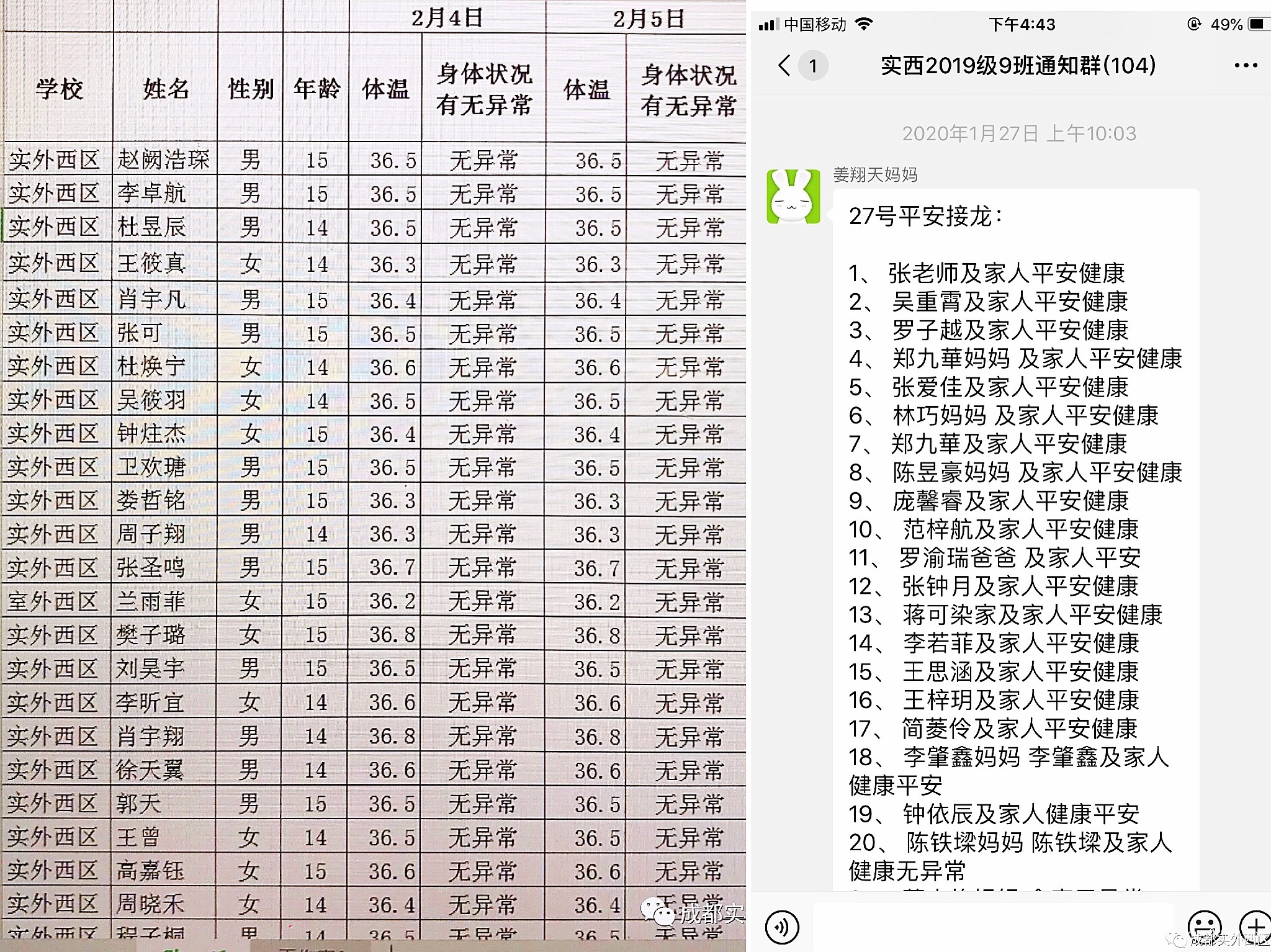
Task: Tap entry 2 吴重霄及家人平安健康
Action: [989, 302]
